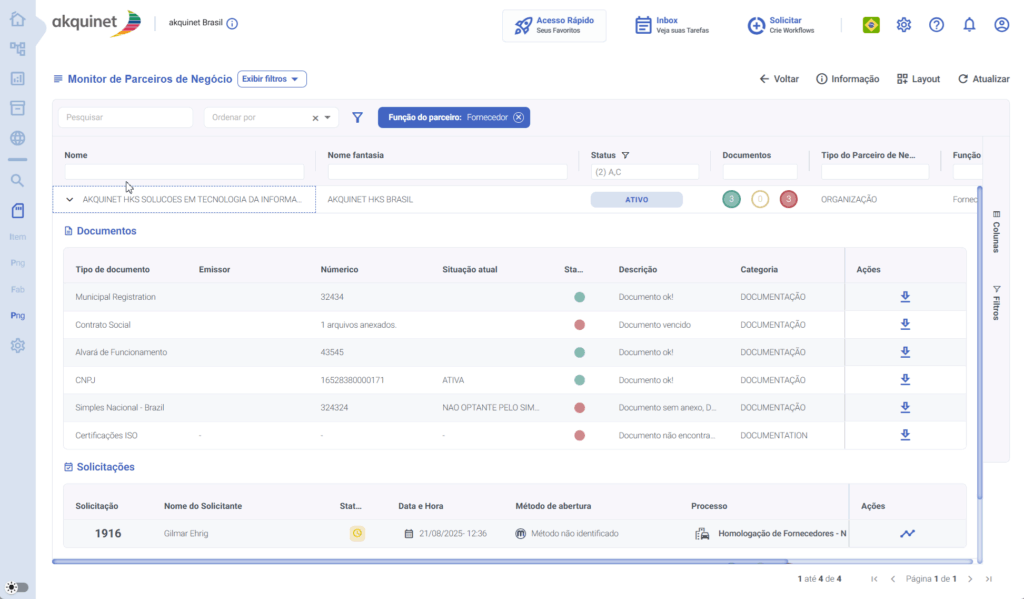The width and height of the screenshot is (1024, 599).
Task: Click the green documents count badge
Action: click(x=731, y=199)
